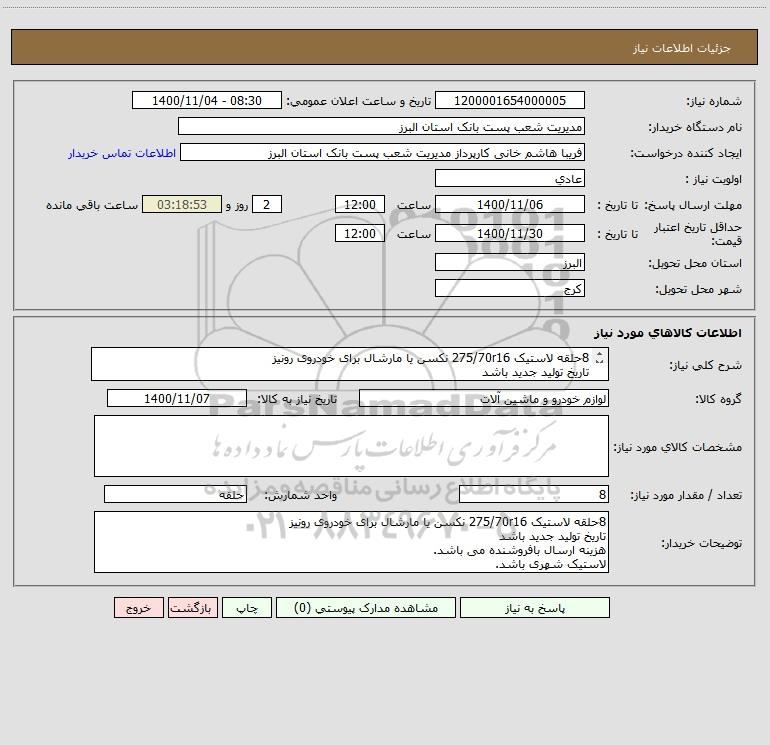Click the گروه کالا field لوازم خودرو

pyautogui.click(x=484, y=398)
